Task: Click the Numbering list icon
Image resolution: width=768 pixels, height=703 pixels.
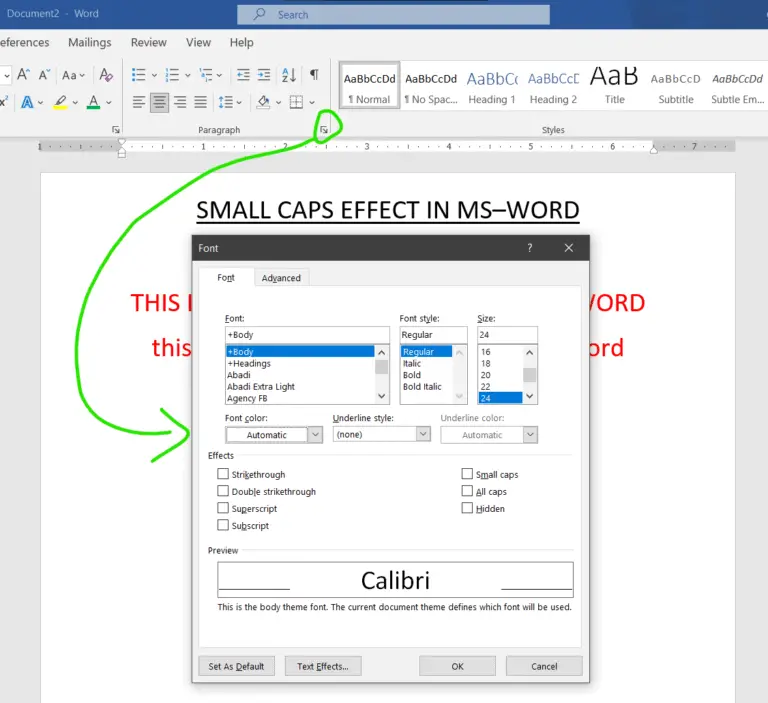Action: click(x=172, y=75)
